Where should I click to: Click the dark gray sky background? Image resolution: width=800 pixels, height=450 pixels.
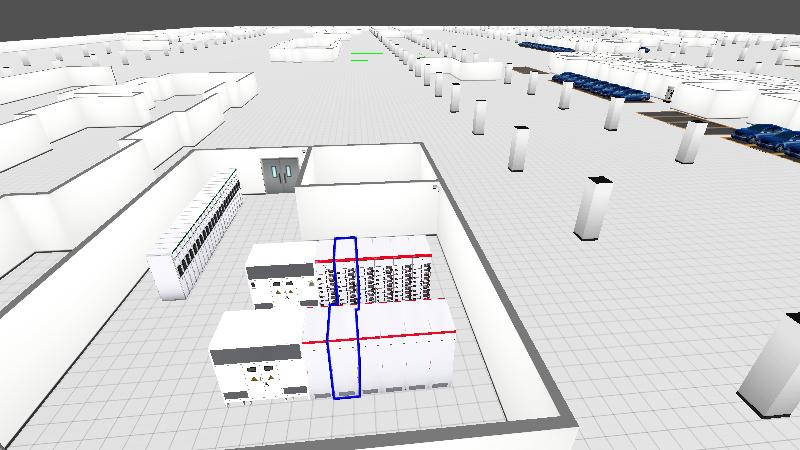(x=400, y=12)
